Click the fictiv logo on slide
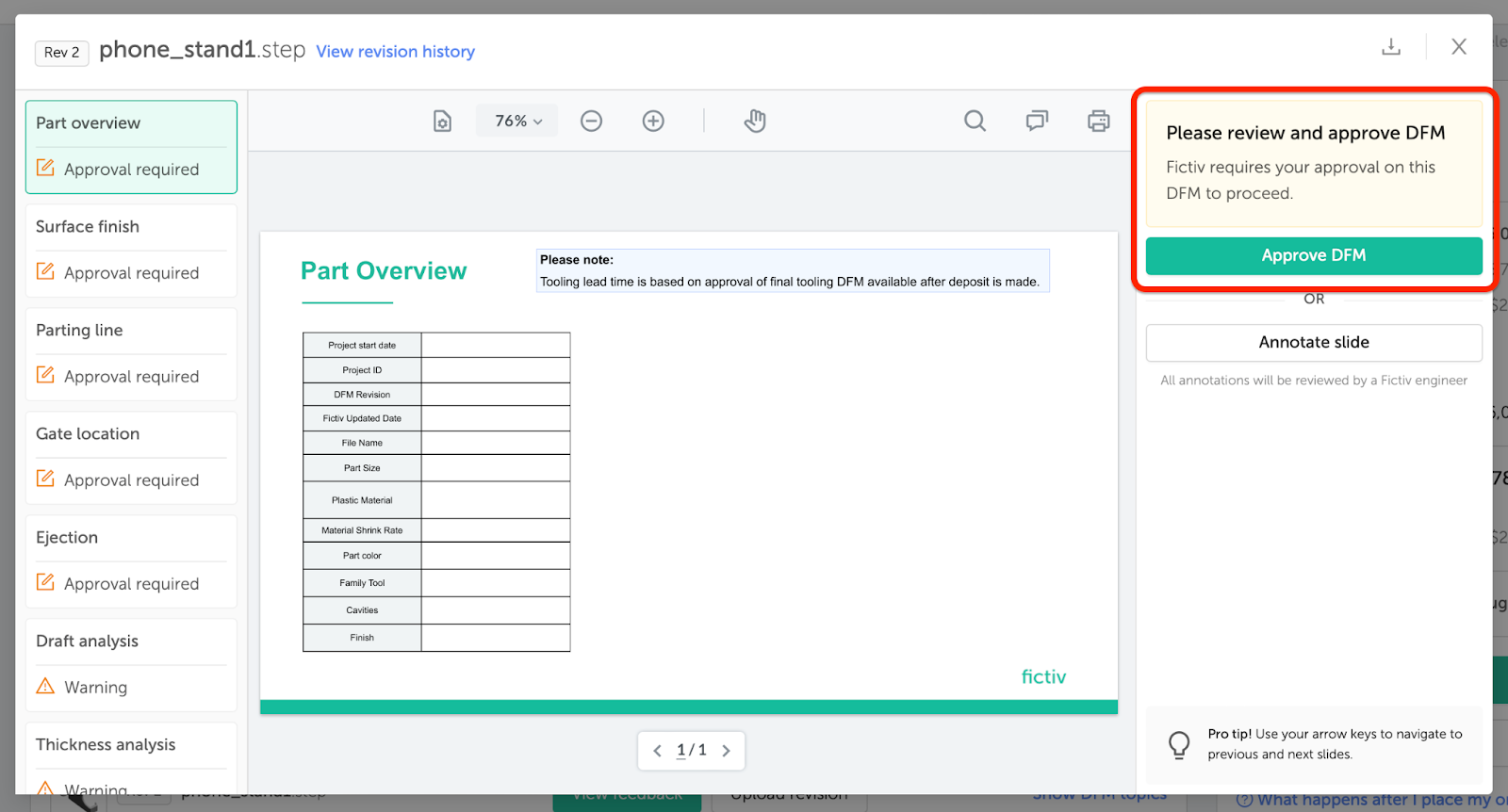 (x=1043, y=676)
